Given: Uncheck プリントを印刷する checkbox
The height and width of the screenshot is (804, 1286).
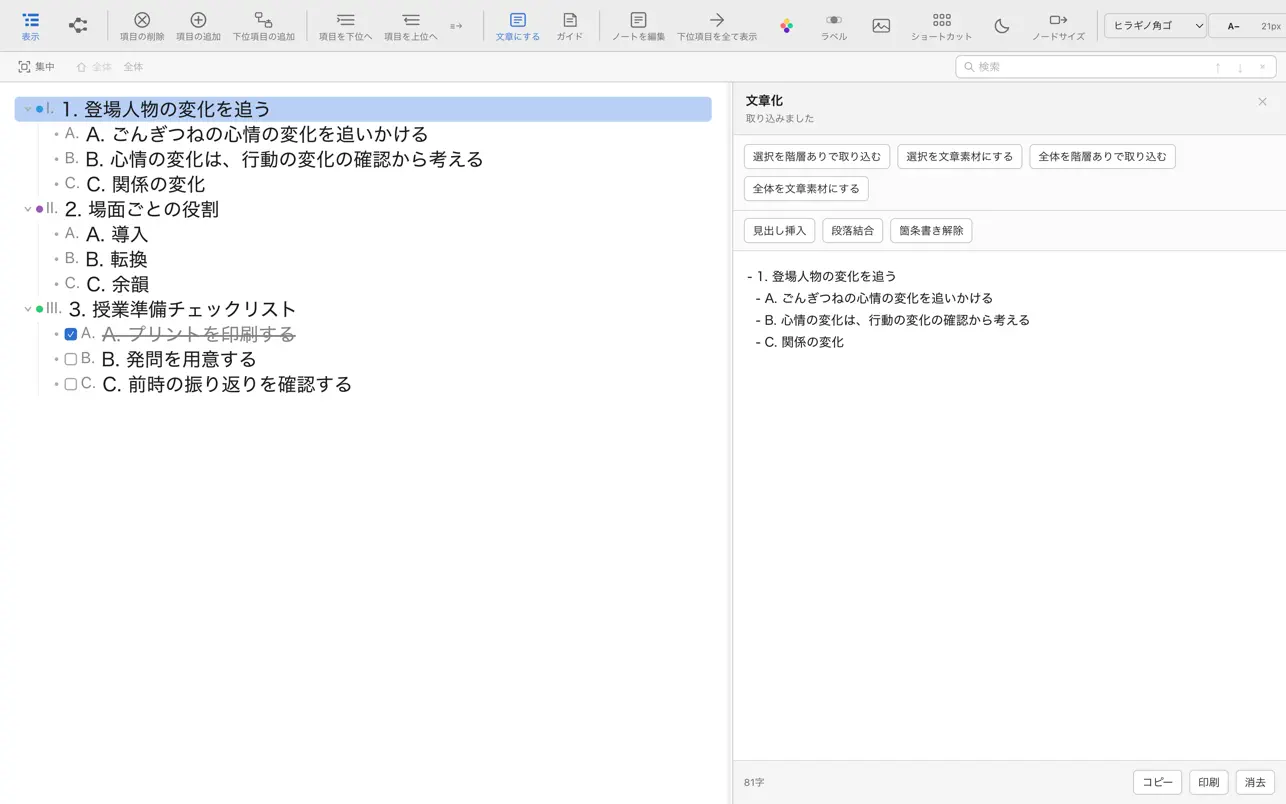Looking at the screenshot, I should 70,334.
